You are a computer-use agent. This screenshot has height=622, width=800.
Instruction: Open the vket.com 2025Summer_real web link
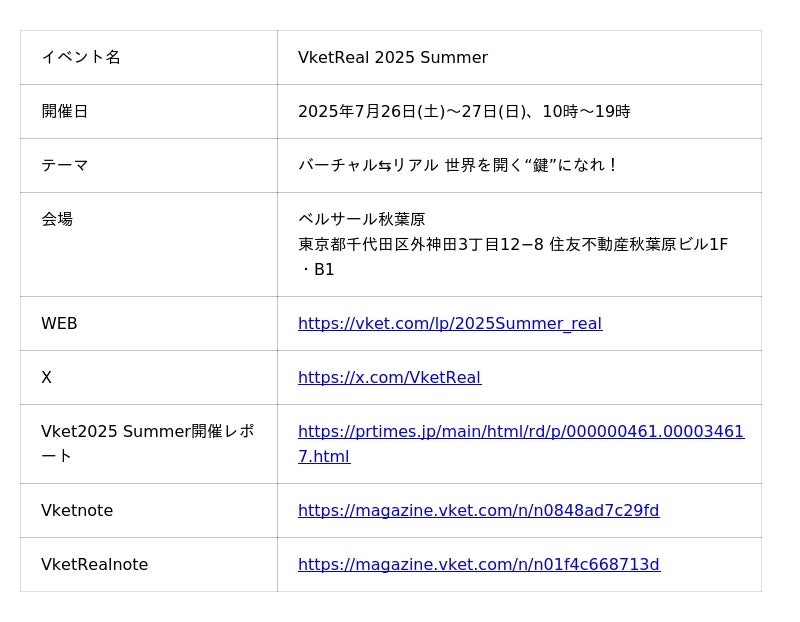[449, 324]
